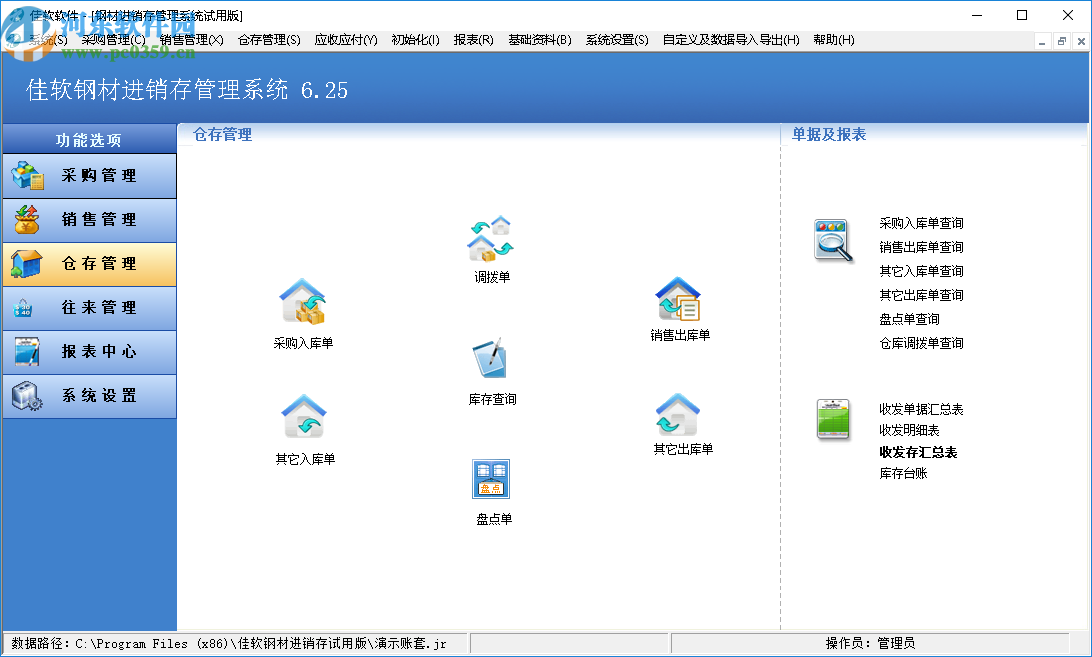Click the 采购管理 sidebar icon
1092x657 pixels.
pos(27,176)
